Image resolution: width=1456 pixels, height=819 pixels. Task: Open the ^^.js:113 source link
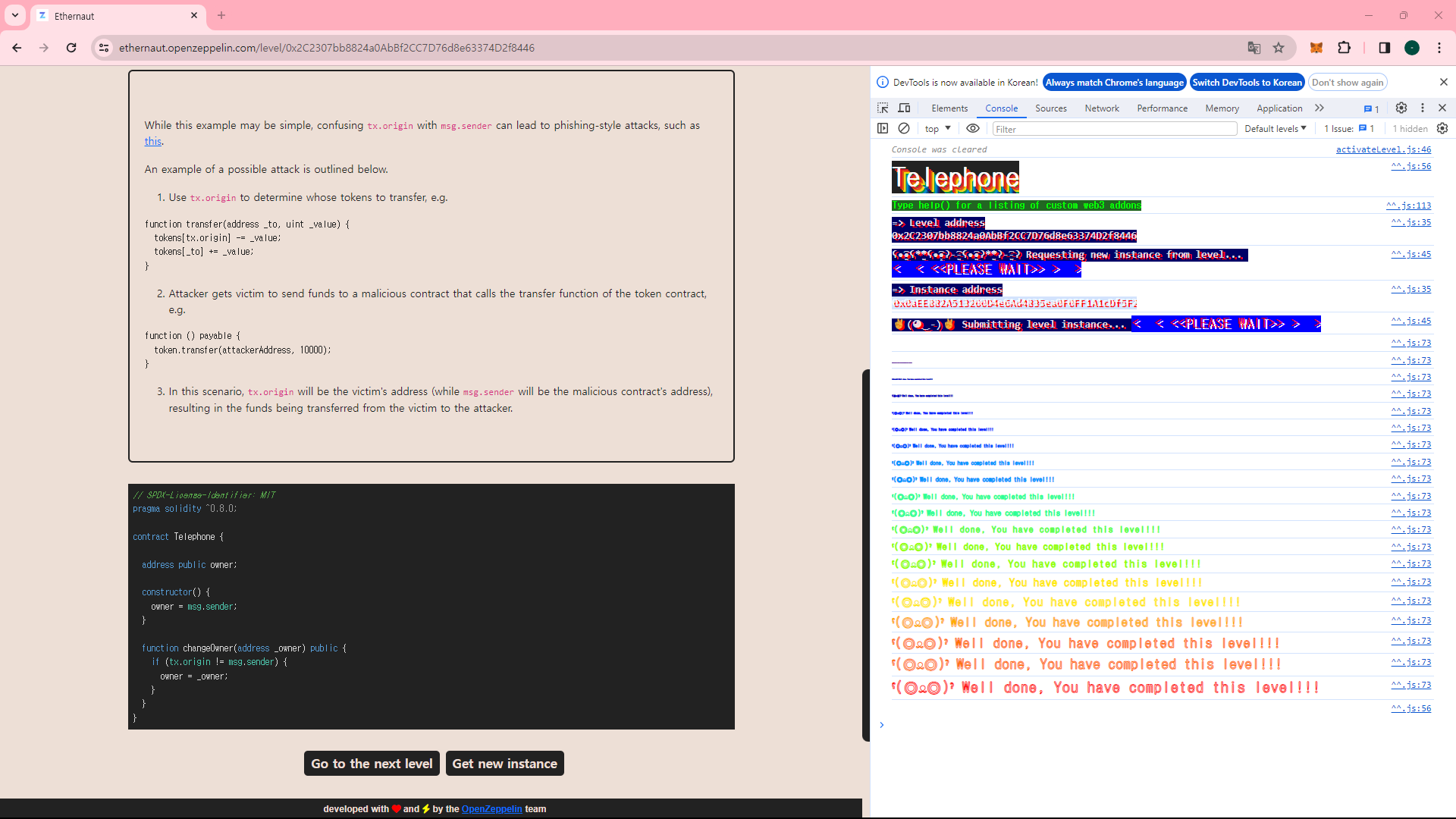tap(1408, 206)
